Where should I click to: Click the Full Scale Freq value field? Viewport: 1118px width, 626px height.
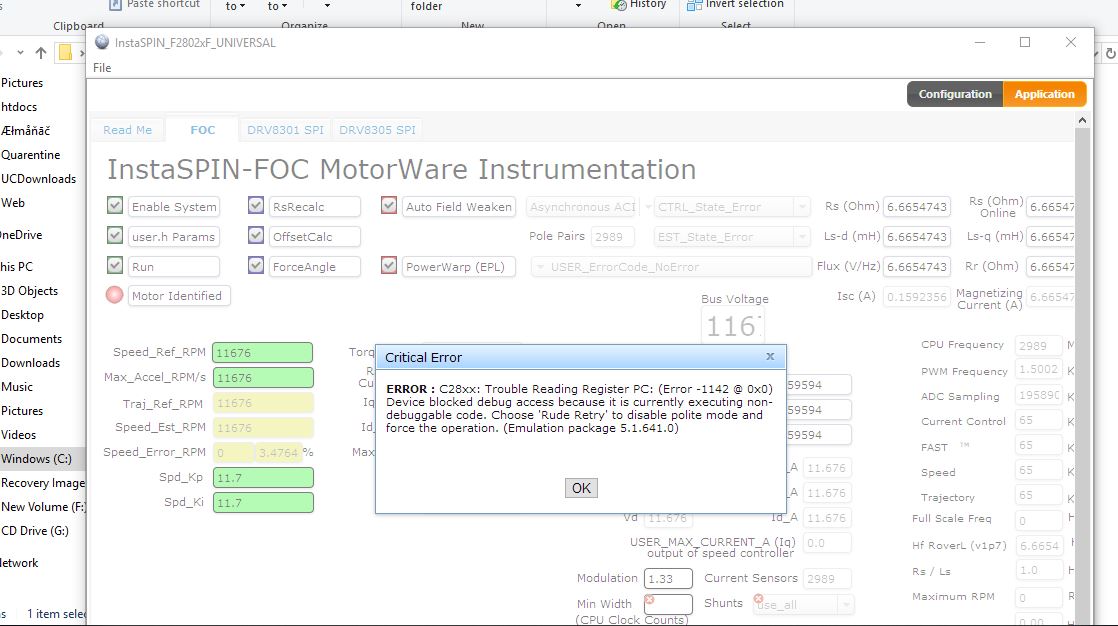1039,520
